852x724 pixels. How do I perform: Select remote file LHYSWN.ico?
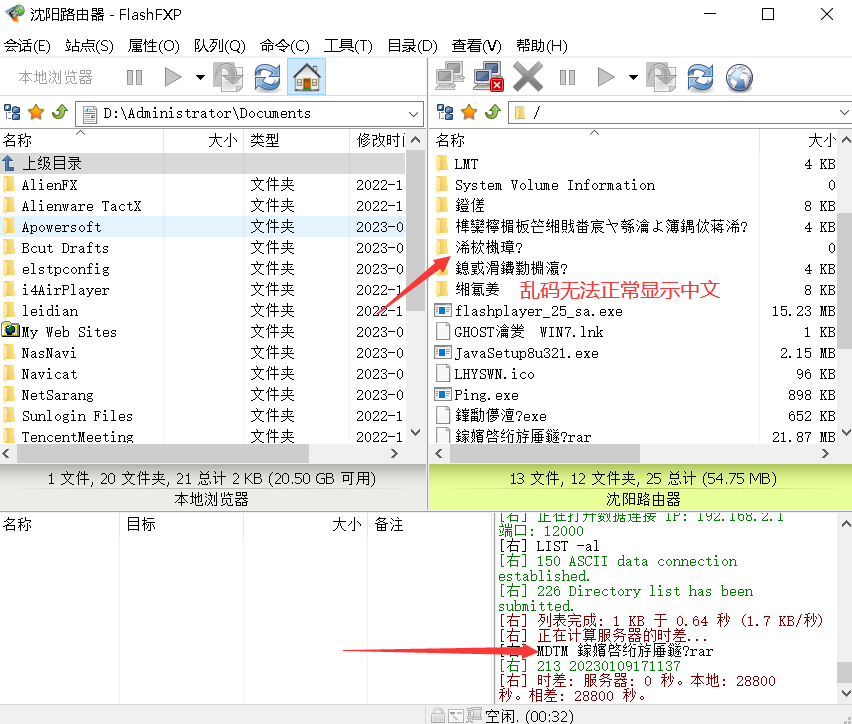(635, 374)
